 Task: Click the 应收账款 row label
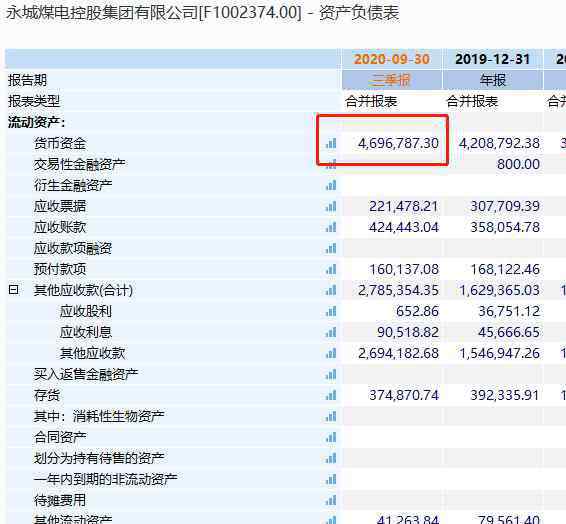click(x=60, y=227)
